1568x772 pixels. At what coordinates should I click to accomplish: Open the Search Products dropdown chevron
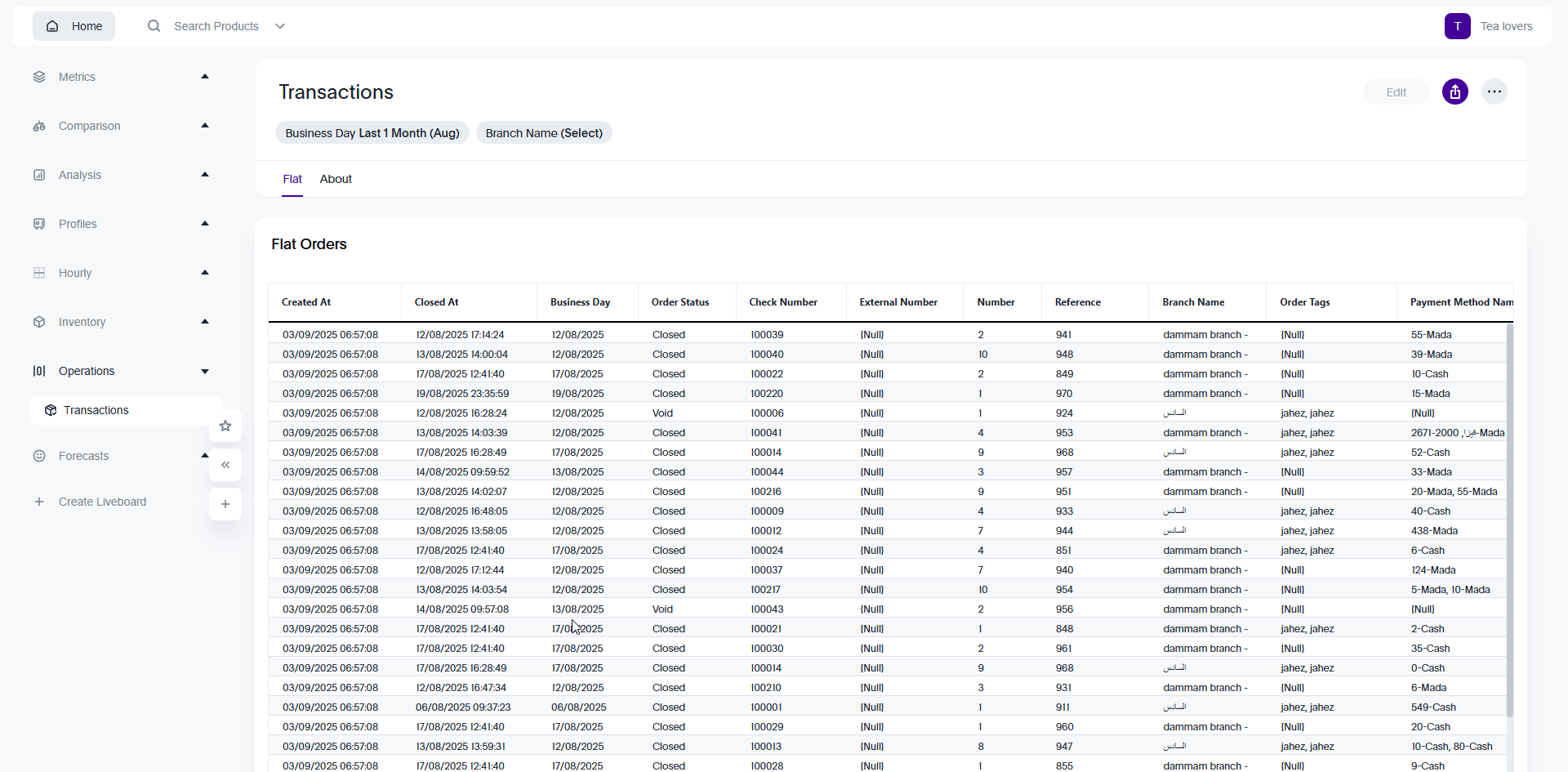click(280, 26)
